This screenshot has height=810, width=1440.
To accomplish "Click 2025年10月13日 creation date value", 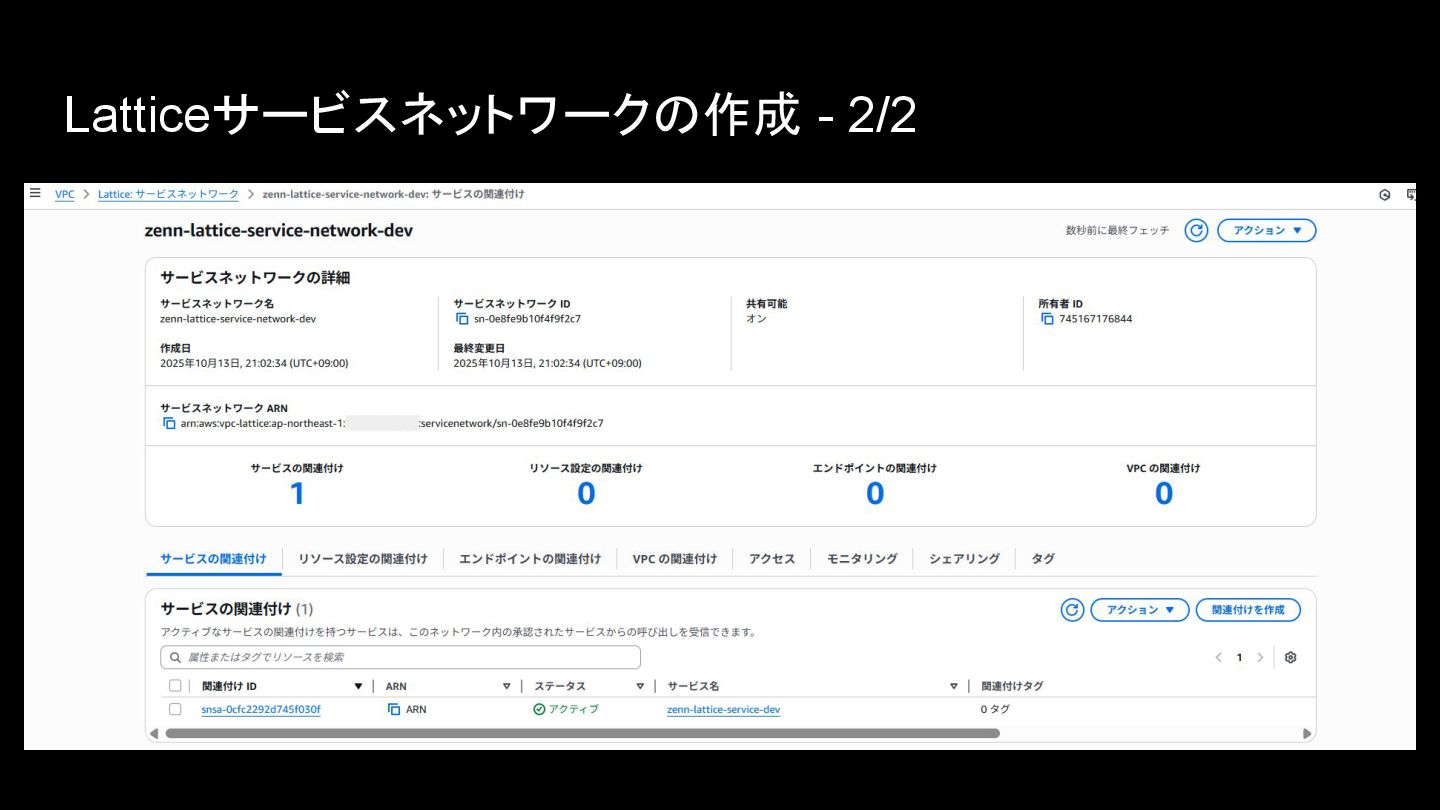I will (254, 364).
